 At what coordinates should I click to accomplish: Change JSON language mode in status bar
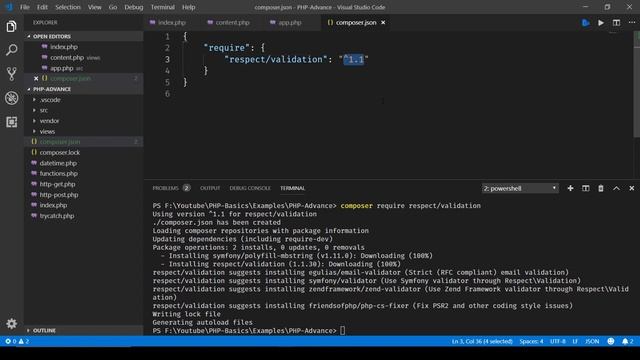coord(592,341)
